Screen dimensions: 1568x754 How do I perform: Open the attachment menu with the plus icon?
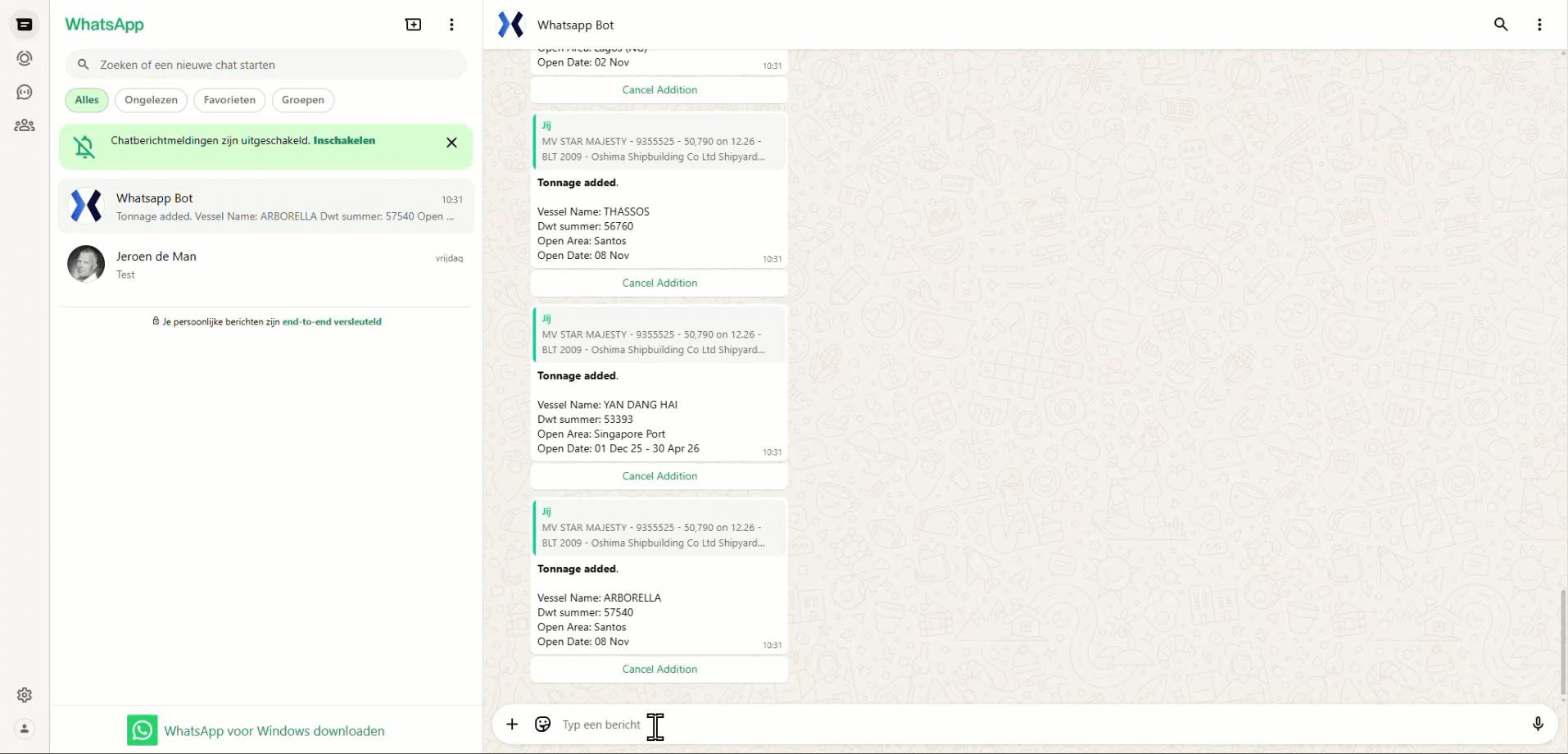(512, 724)
